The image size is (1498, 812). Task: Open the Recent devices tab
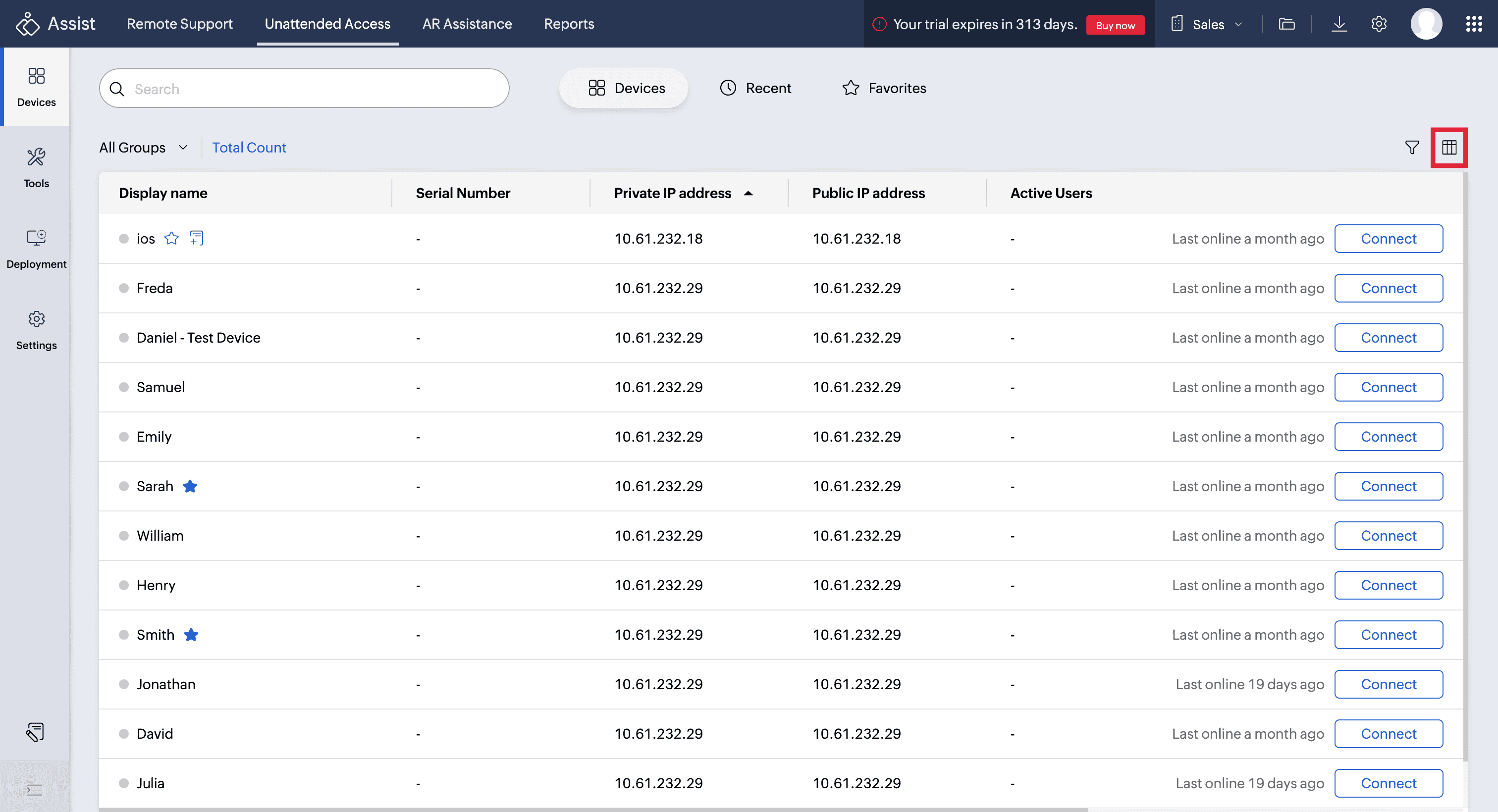[755, 88]
